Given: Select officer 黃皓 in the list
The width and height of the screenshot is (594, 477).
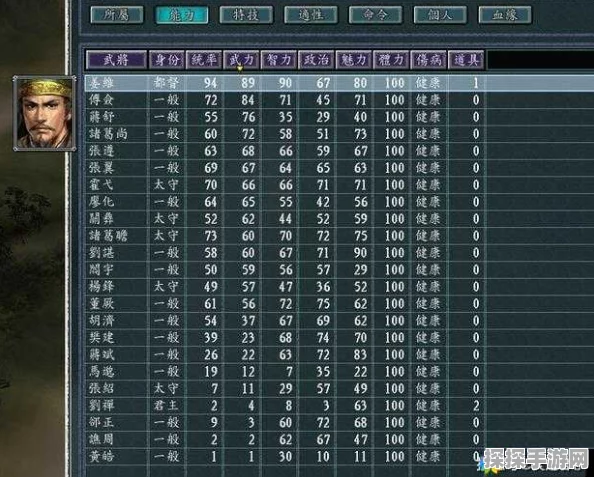Looking at the screenshot, I should coord(102,457).
